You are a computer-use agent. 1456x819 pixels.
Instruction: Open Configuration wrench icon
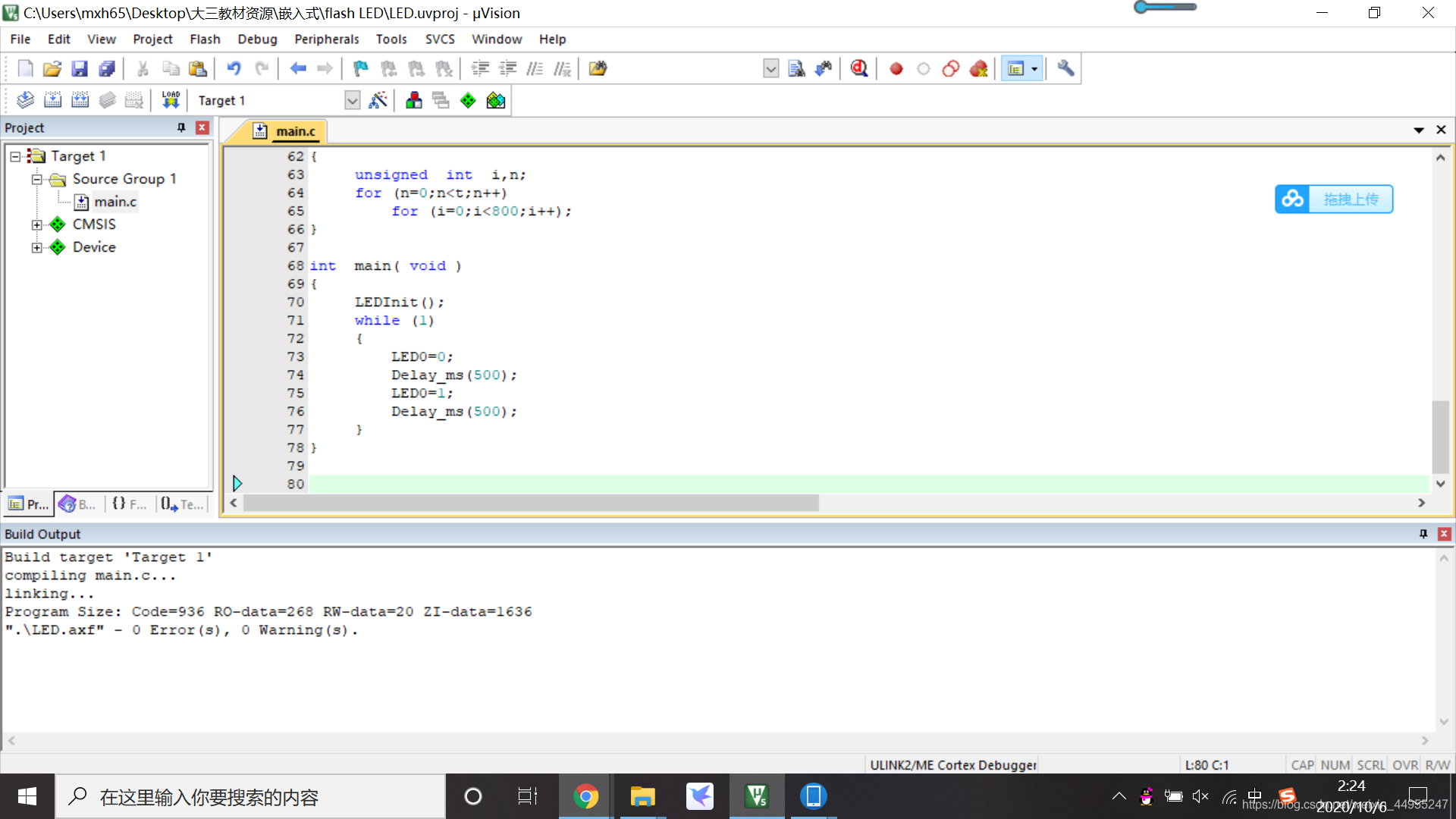click(1065, 69)
